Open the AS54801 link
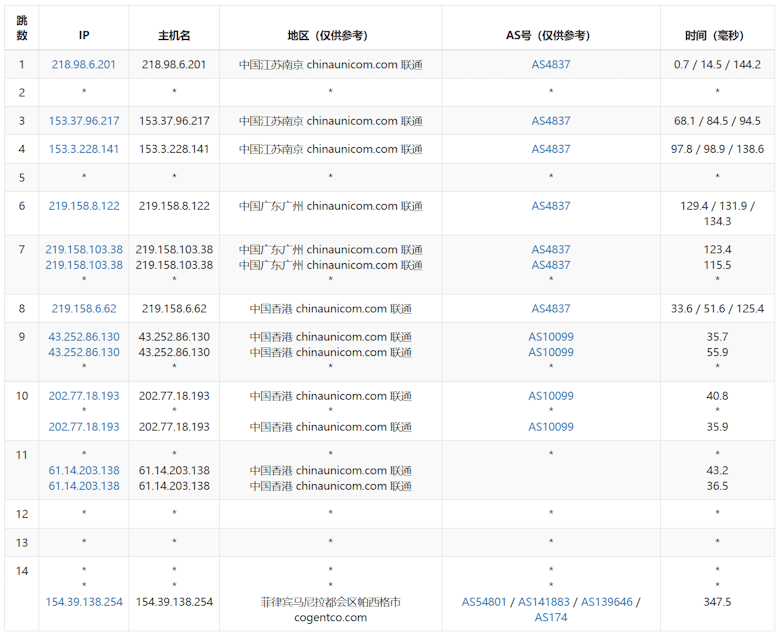 [486, 602]
